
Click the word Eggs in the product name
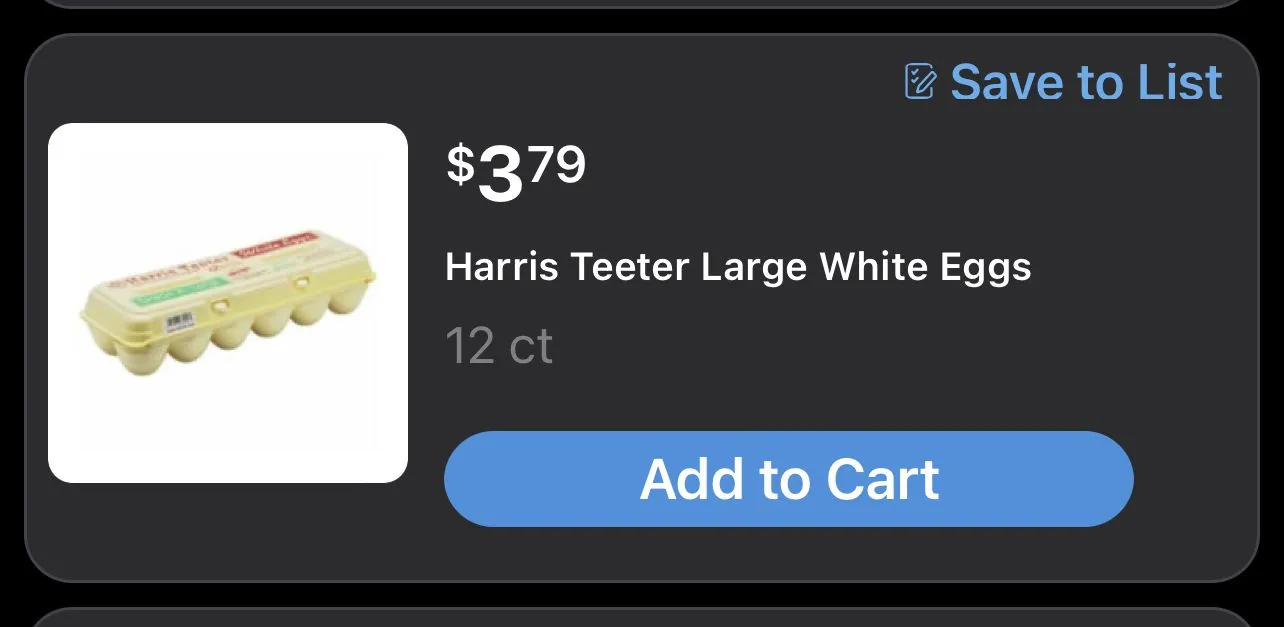pyautogui.click(x=987, y=268)
